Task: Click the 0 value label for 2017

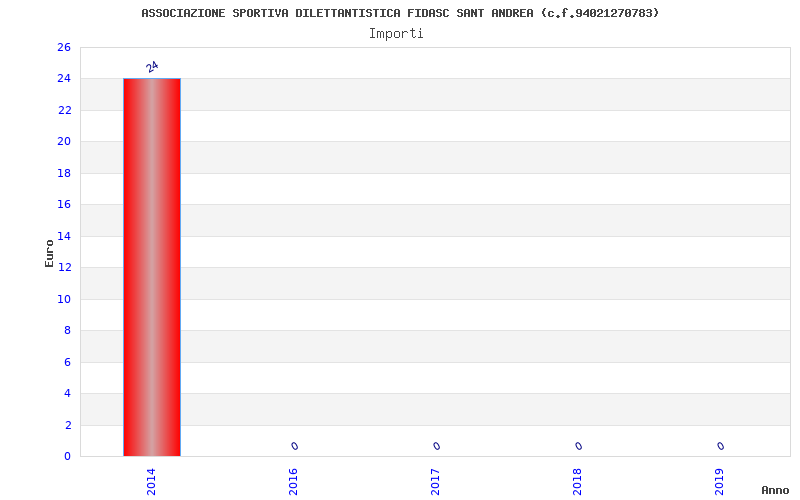Action: pyautogui.click(x=436, y=446)
